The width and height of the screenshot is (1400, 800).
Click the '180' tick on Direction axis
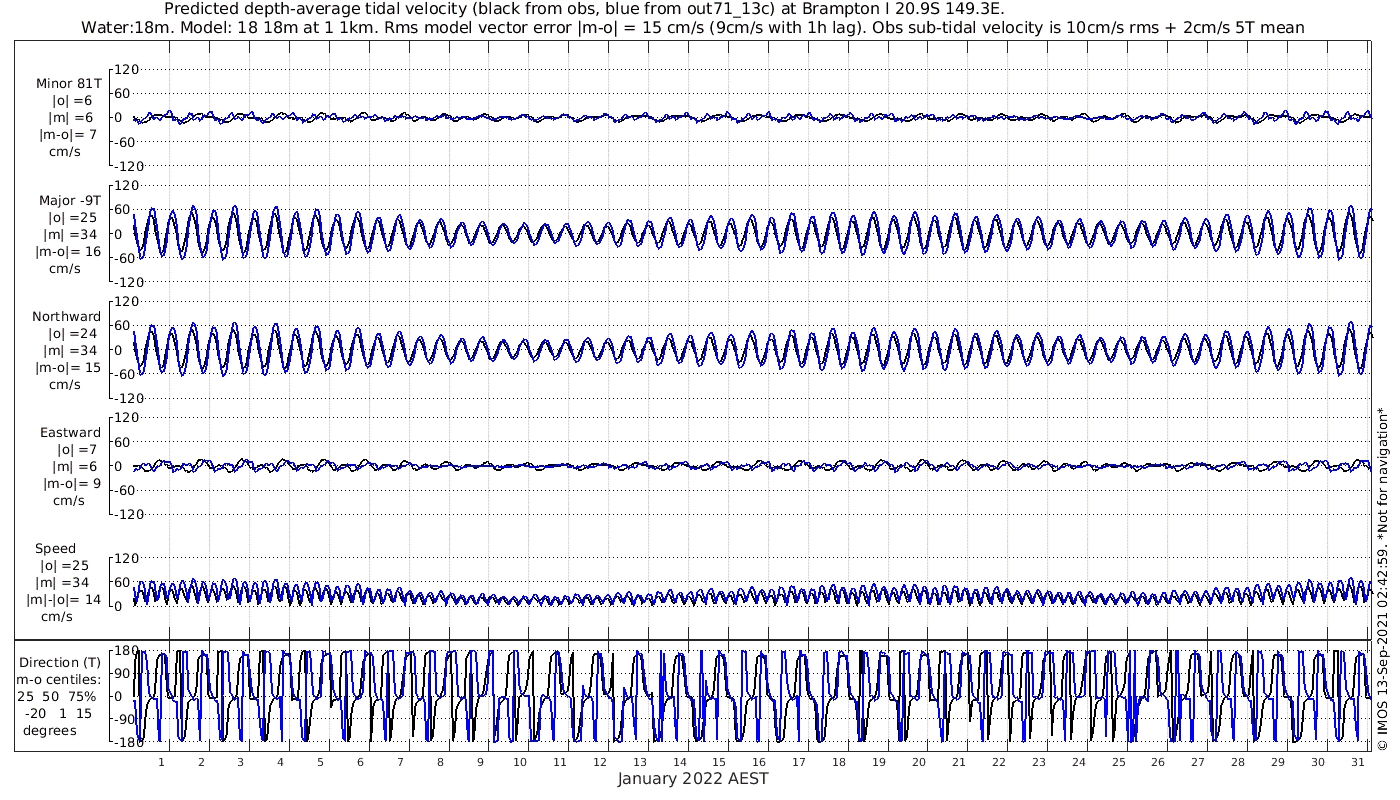(x=125, y=651)
